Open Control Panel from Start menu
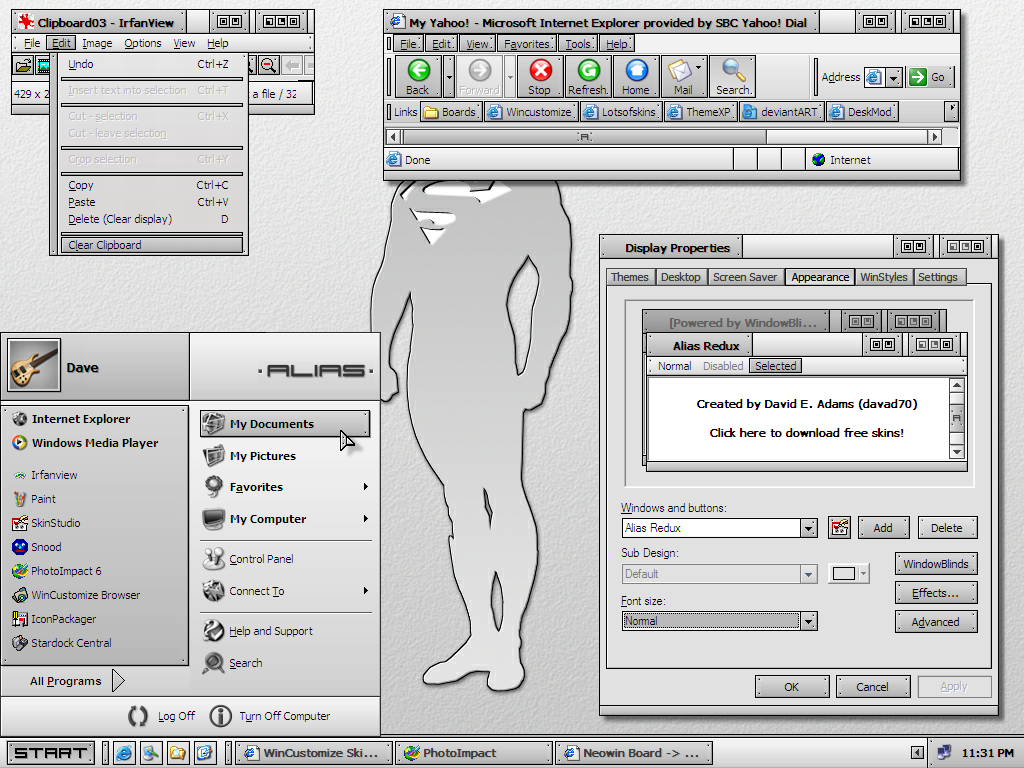1024x768 pixels. [260, 559]
